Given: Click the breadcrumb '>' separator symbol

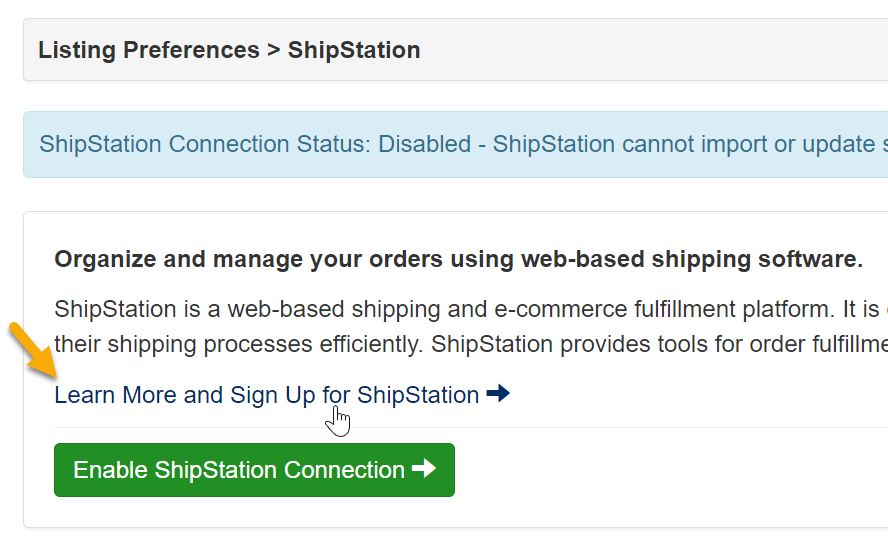Looking at the screenshot, I should pos(273,50).
